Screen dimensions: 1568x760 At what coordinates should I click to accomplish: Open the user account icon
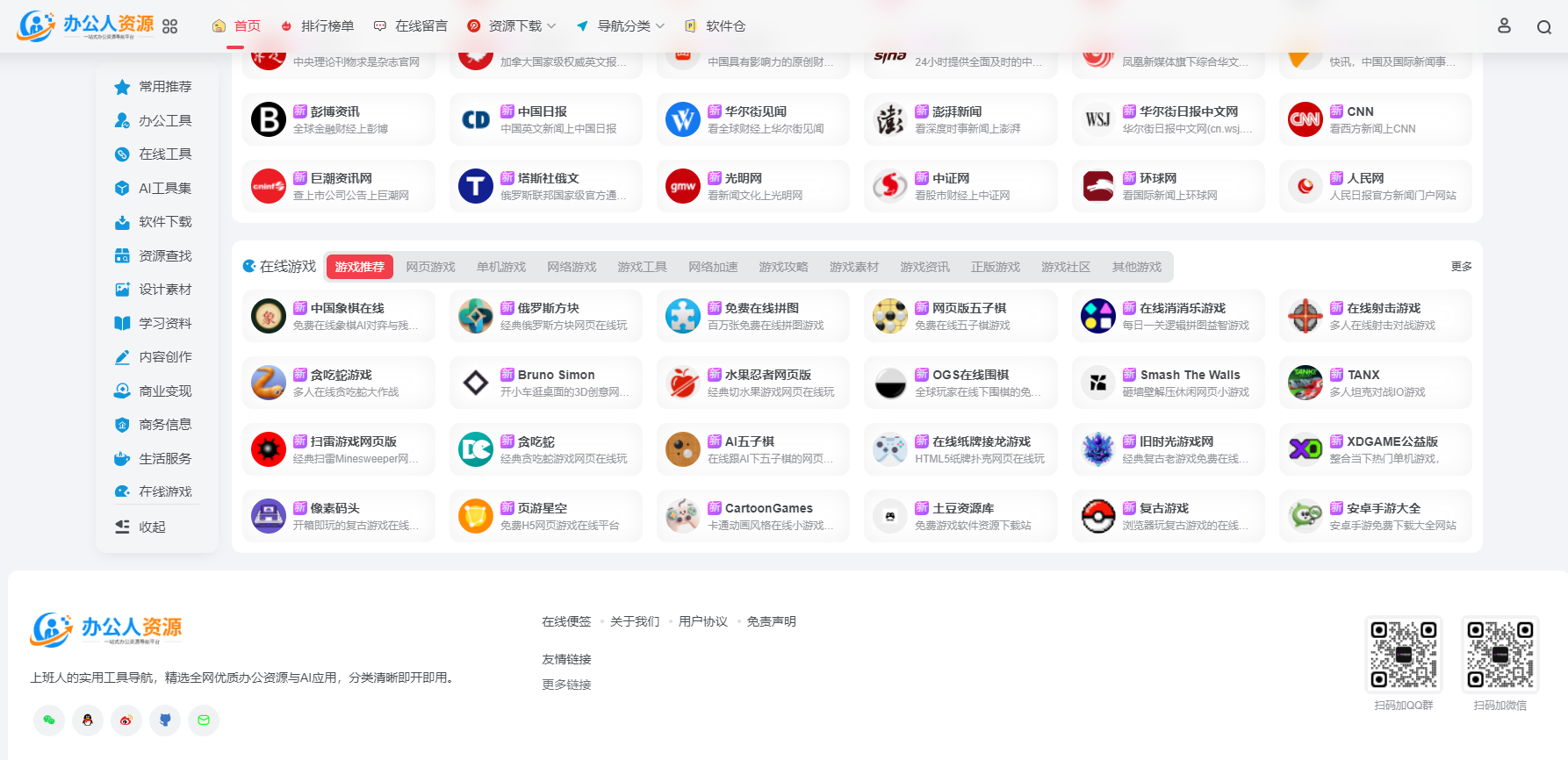(x=1504, y=26)
